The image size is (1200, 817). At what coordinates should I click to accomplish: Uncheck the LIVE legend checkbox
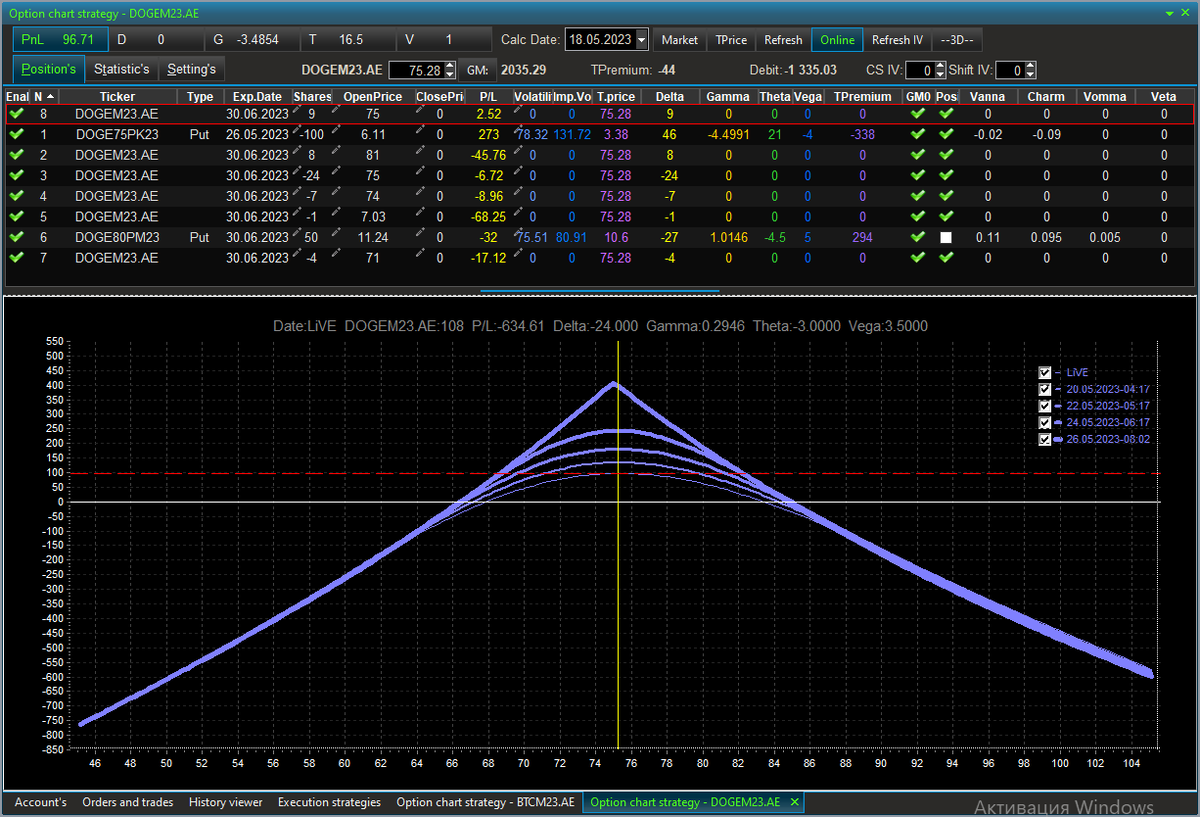1045,372
